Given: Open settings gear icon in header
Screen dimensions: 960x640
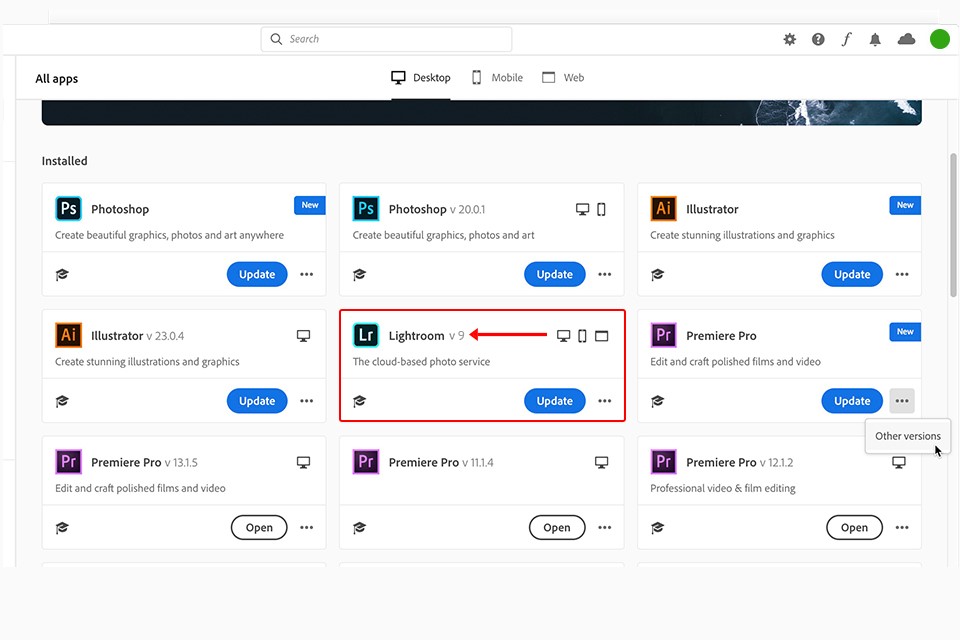Looking at the screenshot, I should pyautogui.click(x=790, y=39).
